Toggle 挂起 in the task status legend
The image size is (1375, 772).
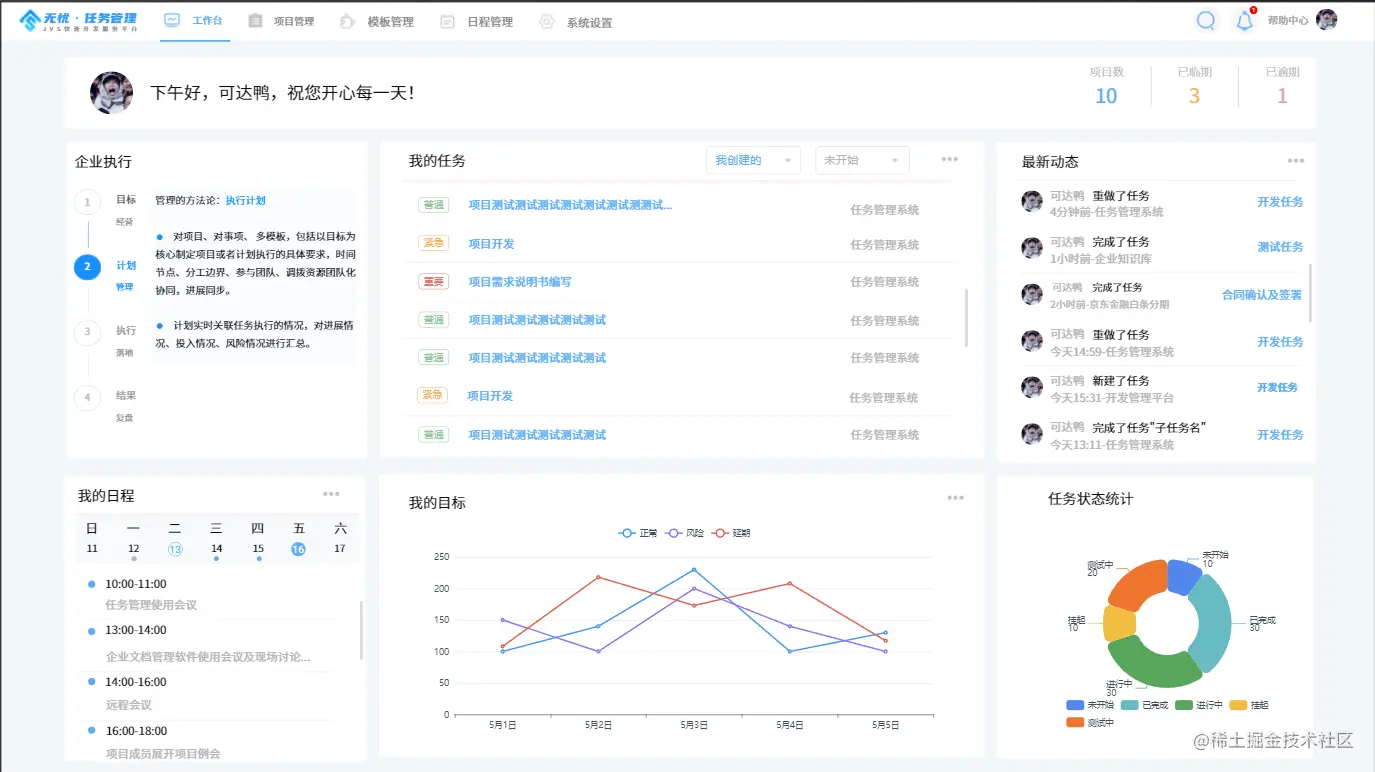point(1249,705)
